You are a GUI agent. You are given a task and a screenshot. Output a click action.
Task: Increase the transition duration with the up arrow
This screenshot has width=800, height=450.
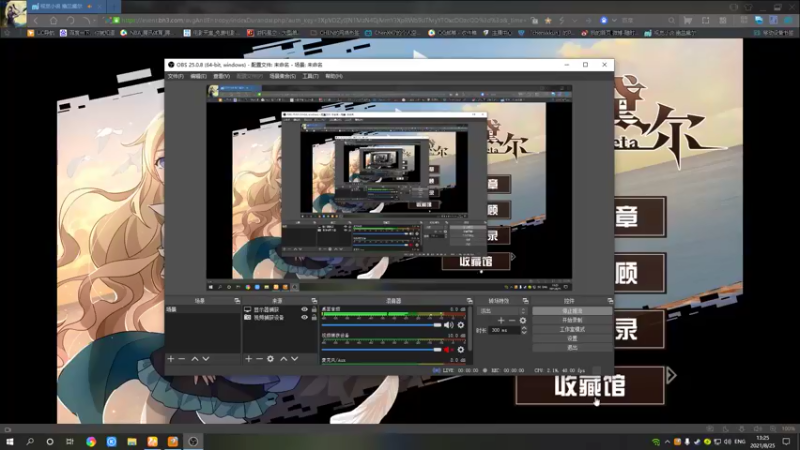(x=524, y=328)
